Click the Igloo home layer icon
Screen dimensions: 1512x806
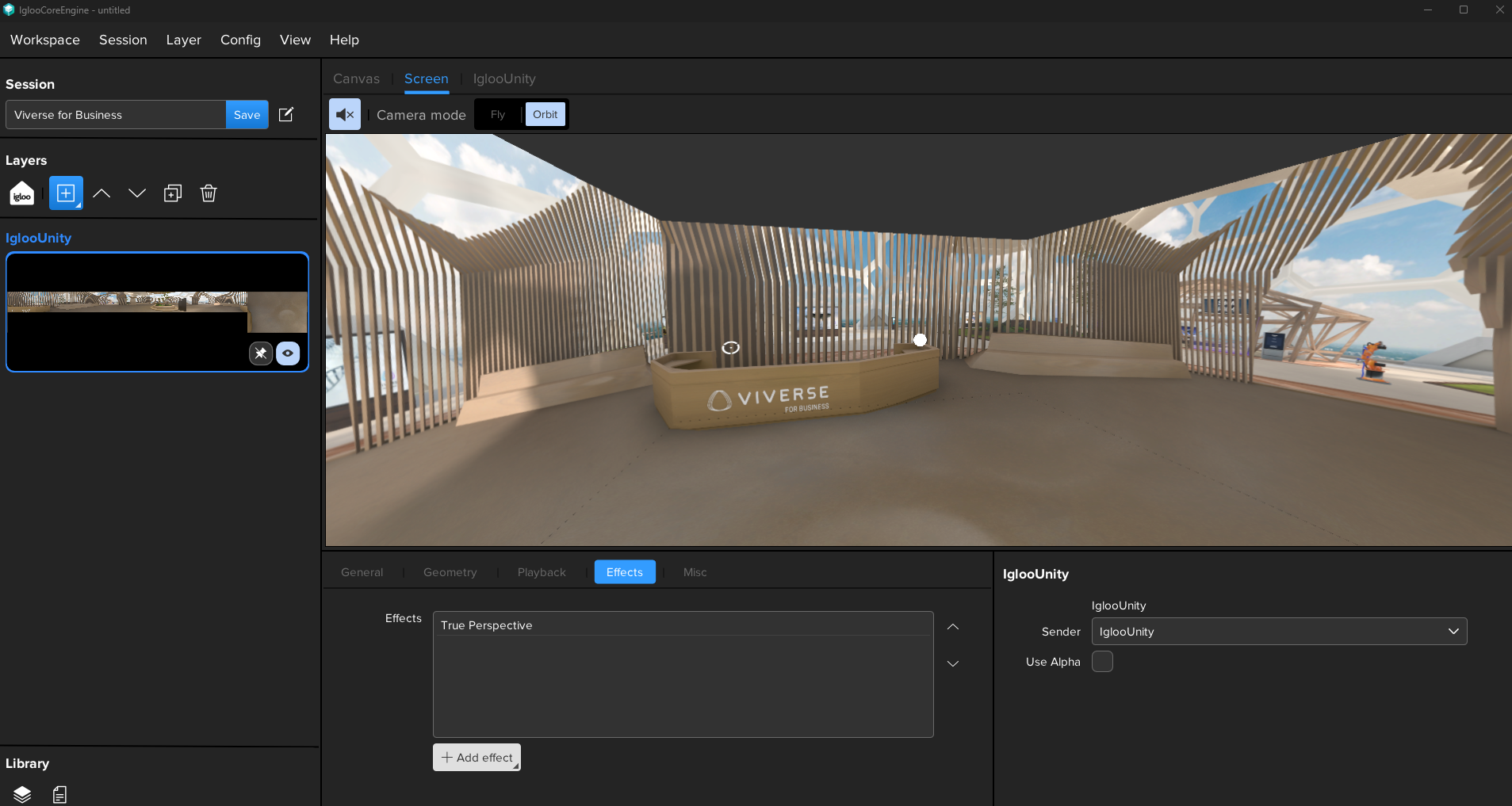tap(22, 193)
